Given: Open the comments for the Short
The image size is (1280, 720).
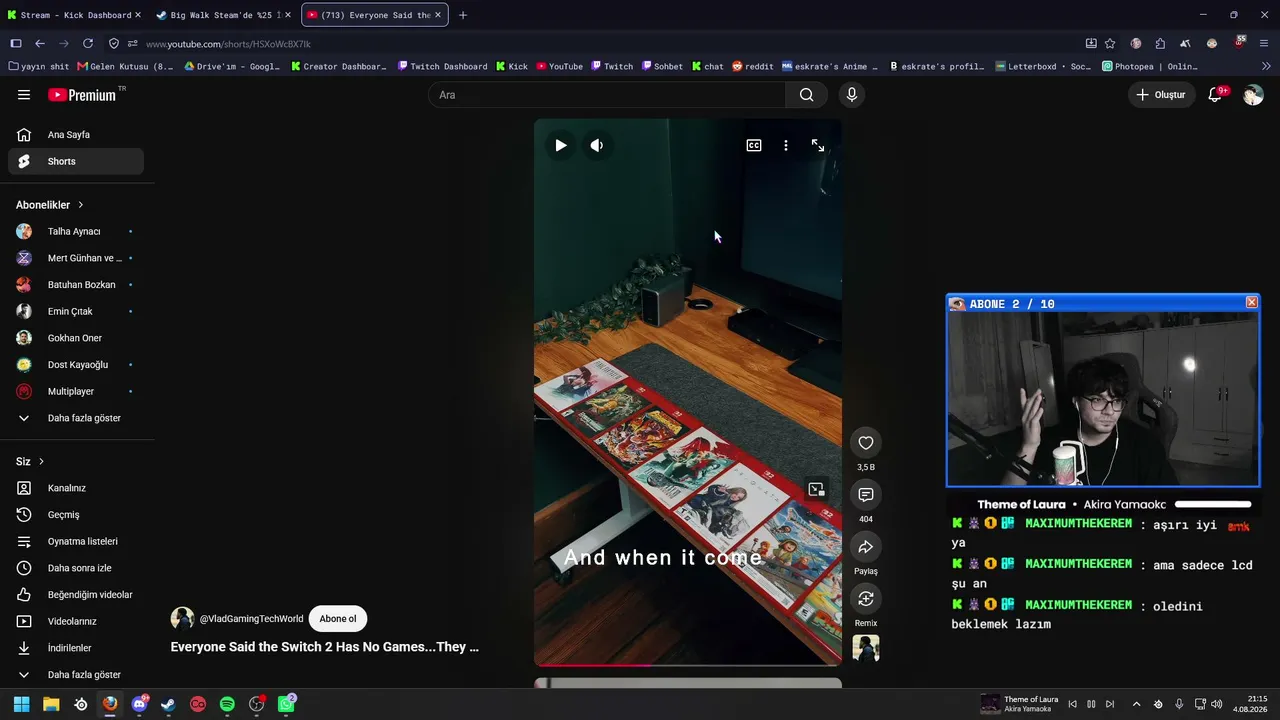Looking at the screenshot, I should pos(866,495).
